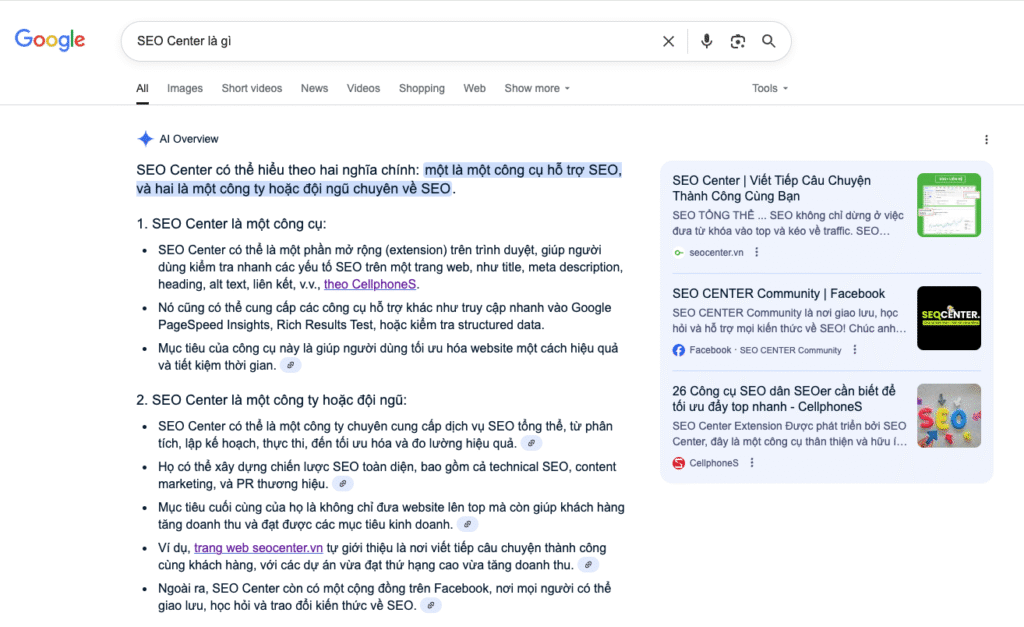Start voice search with microphone icon
Image resolution: width=1024 pixels, height=627 pixels.
point(706,41)
